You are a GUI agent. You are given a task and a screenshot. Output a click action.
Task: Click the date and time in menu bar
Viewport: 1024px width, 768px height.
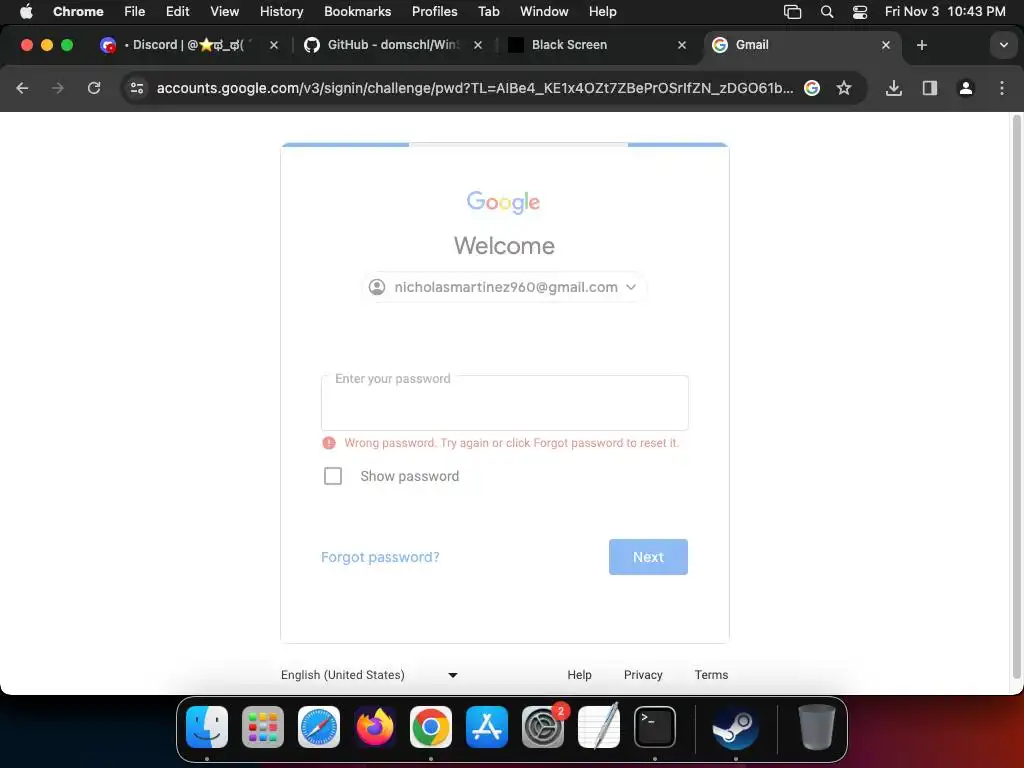[x=944, y=11]
